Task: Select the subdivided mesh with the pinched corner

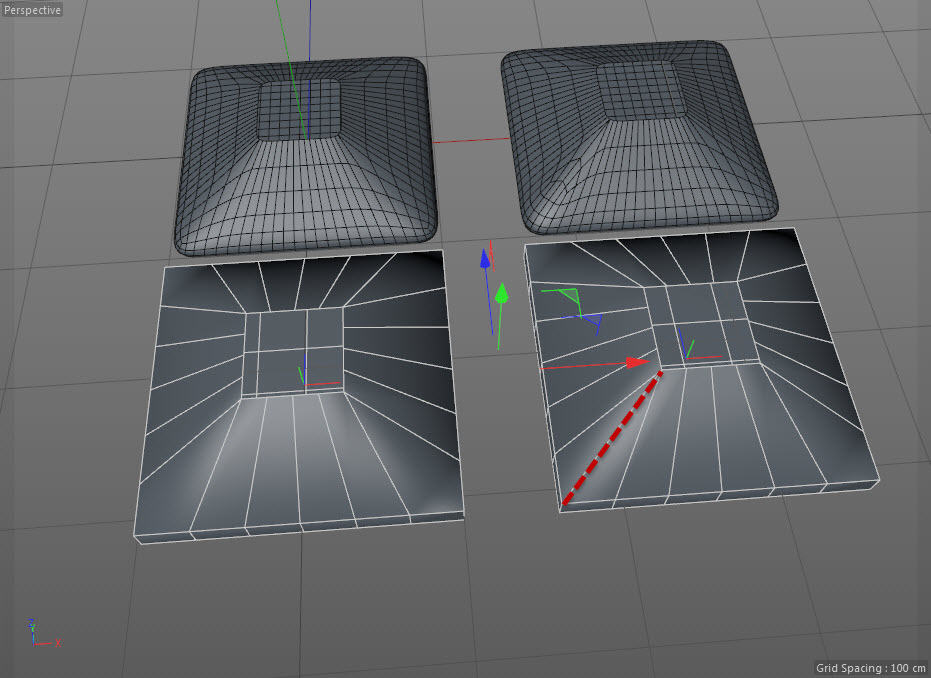Action: click(639, 137)
